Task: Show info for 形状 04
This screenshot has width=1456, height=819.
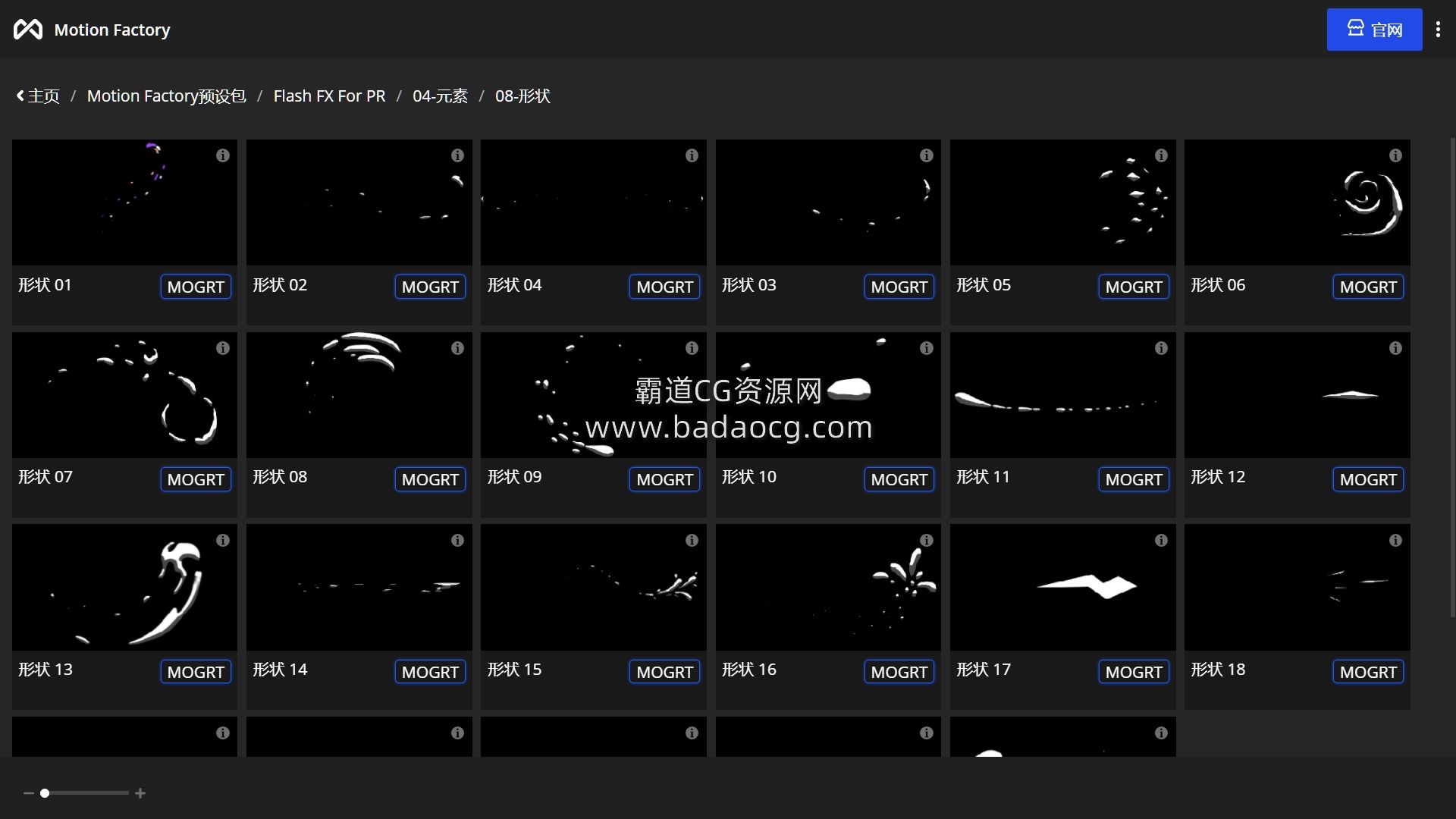Action: pos(692,155)
